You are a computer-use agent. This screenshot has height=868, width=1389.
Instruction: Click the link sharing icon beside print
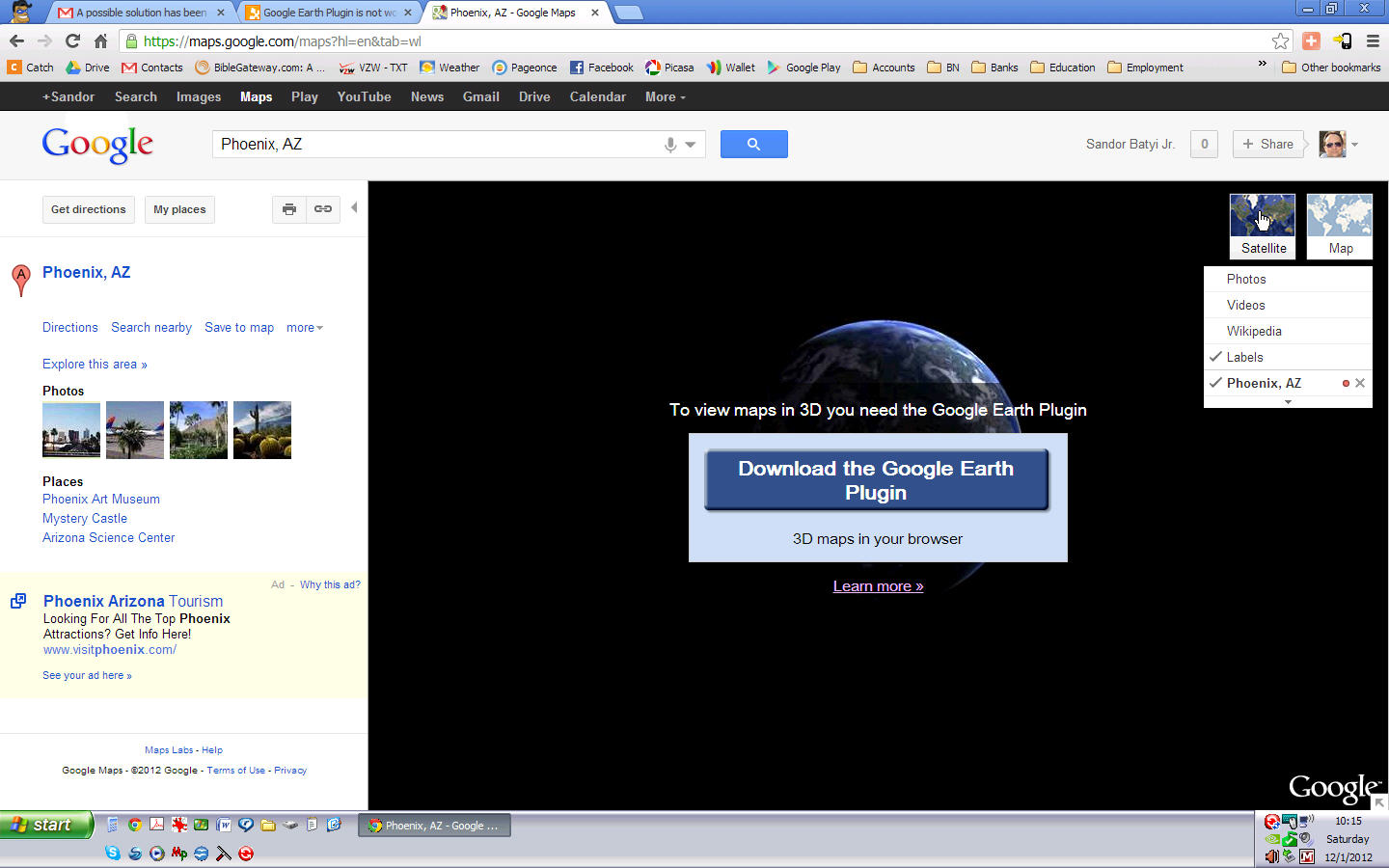click(322, 209)
